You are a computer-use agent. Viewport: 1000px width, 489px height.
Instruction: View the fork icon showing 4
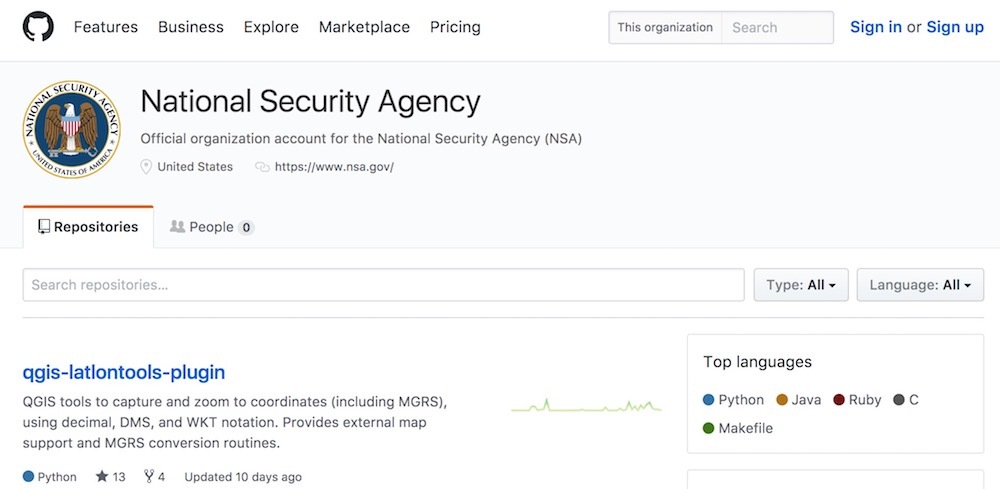tap(149, 476)
